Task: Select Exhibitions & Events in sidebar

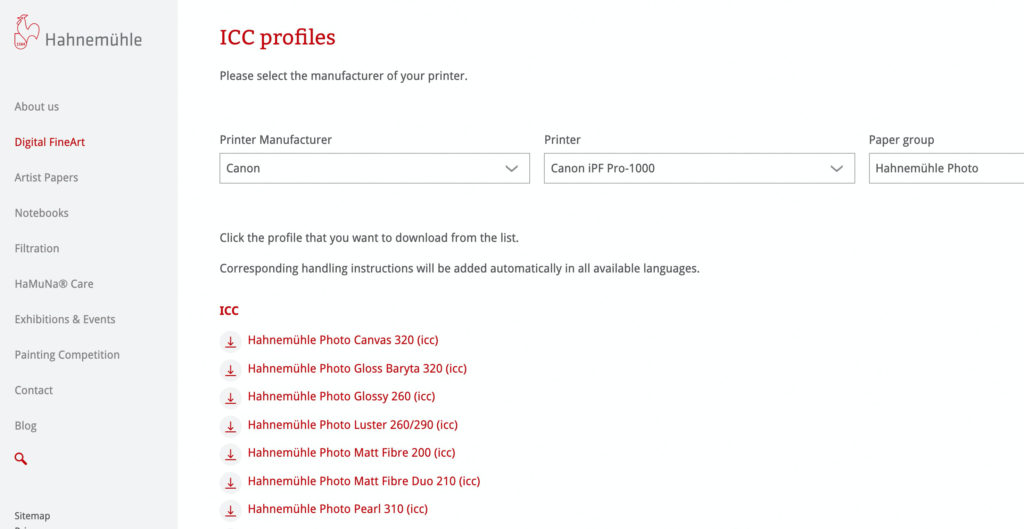Action: coord(65,319)
